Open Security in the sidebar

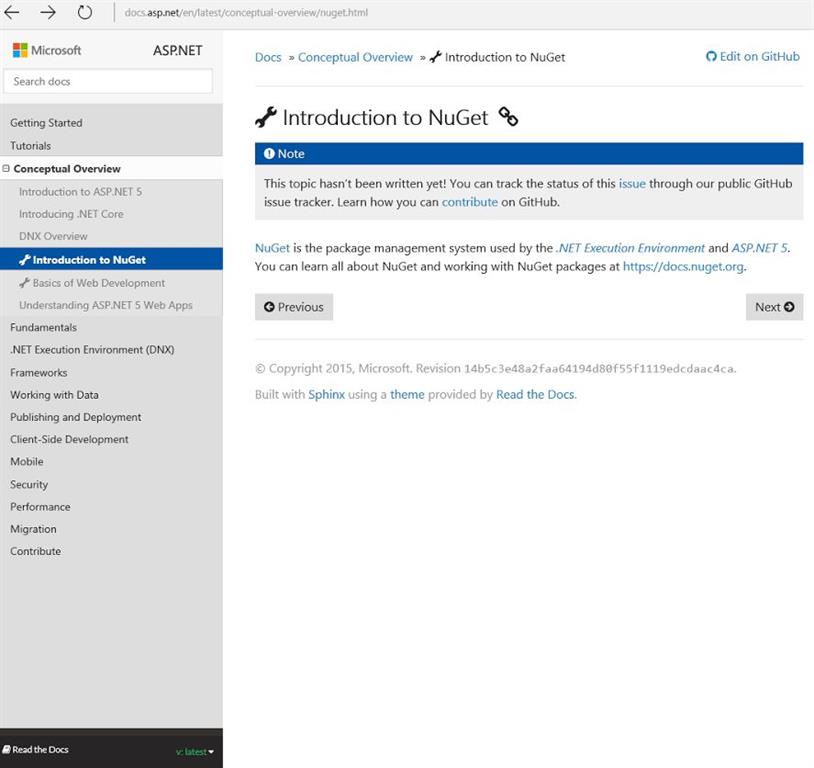[29, 484]
